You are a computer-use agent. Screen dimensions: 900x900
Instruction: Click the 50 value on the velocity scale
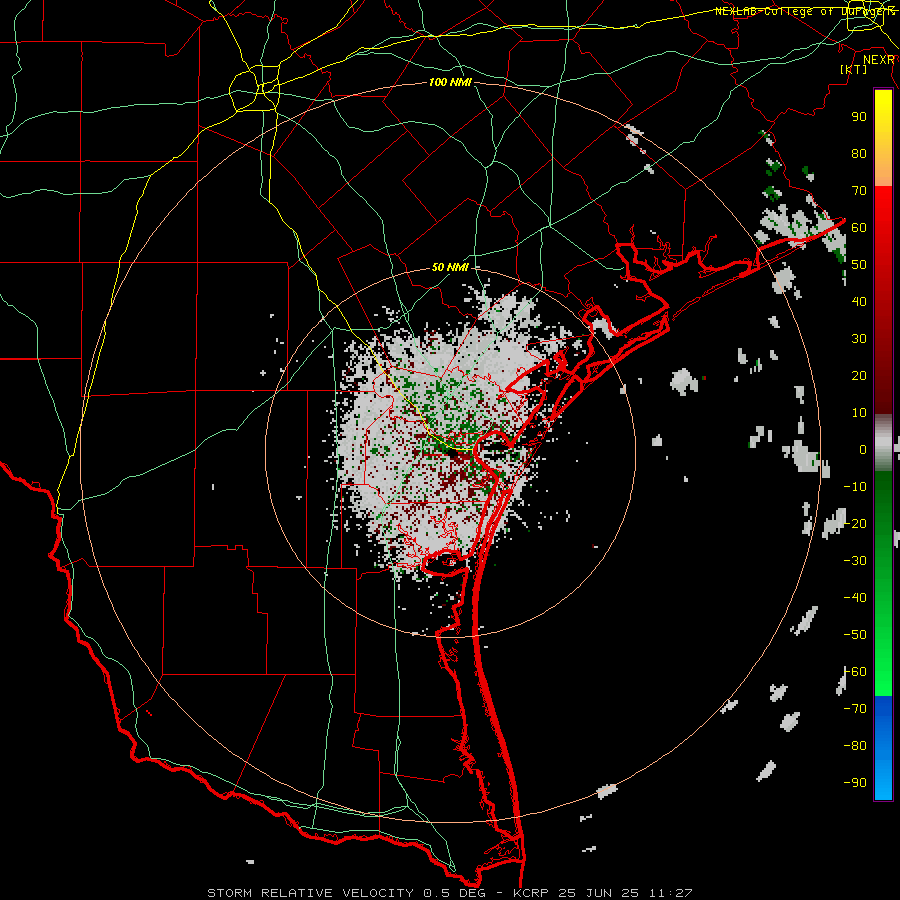pos(859,265)
